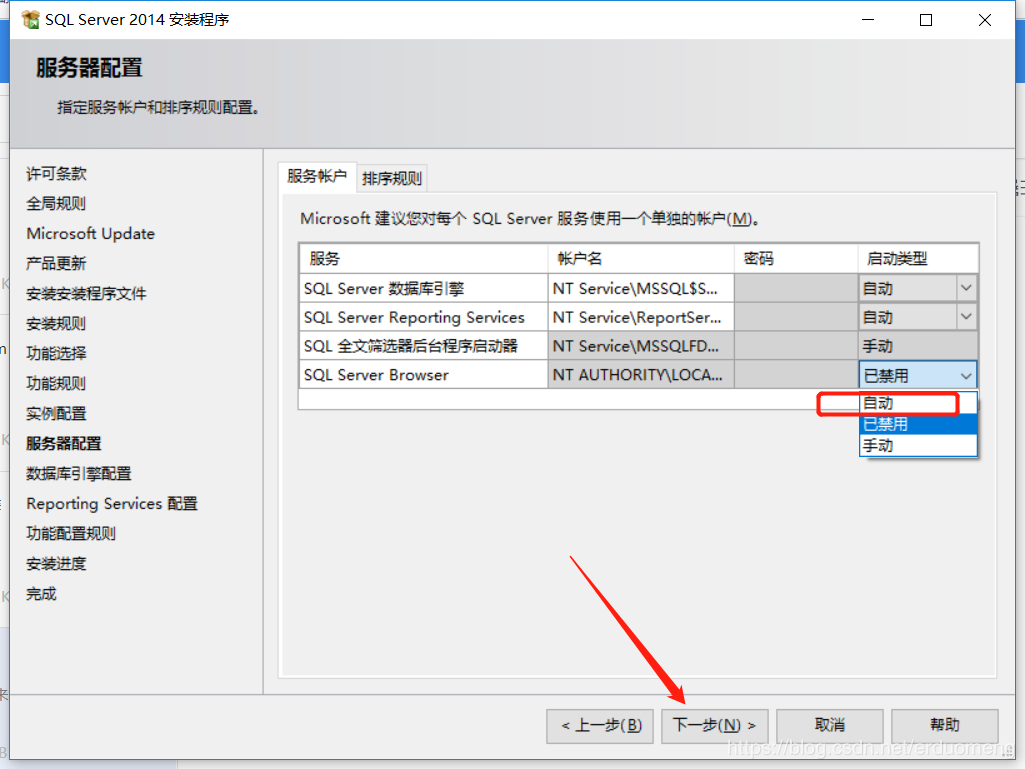
Task: Click the SQL Server Browser service cell
Action: [x=424, y=375]
